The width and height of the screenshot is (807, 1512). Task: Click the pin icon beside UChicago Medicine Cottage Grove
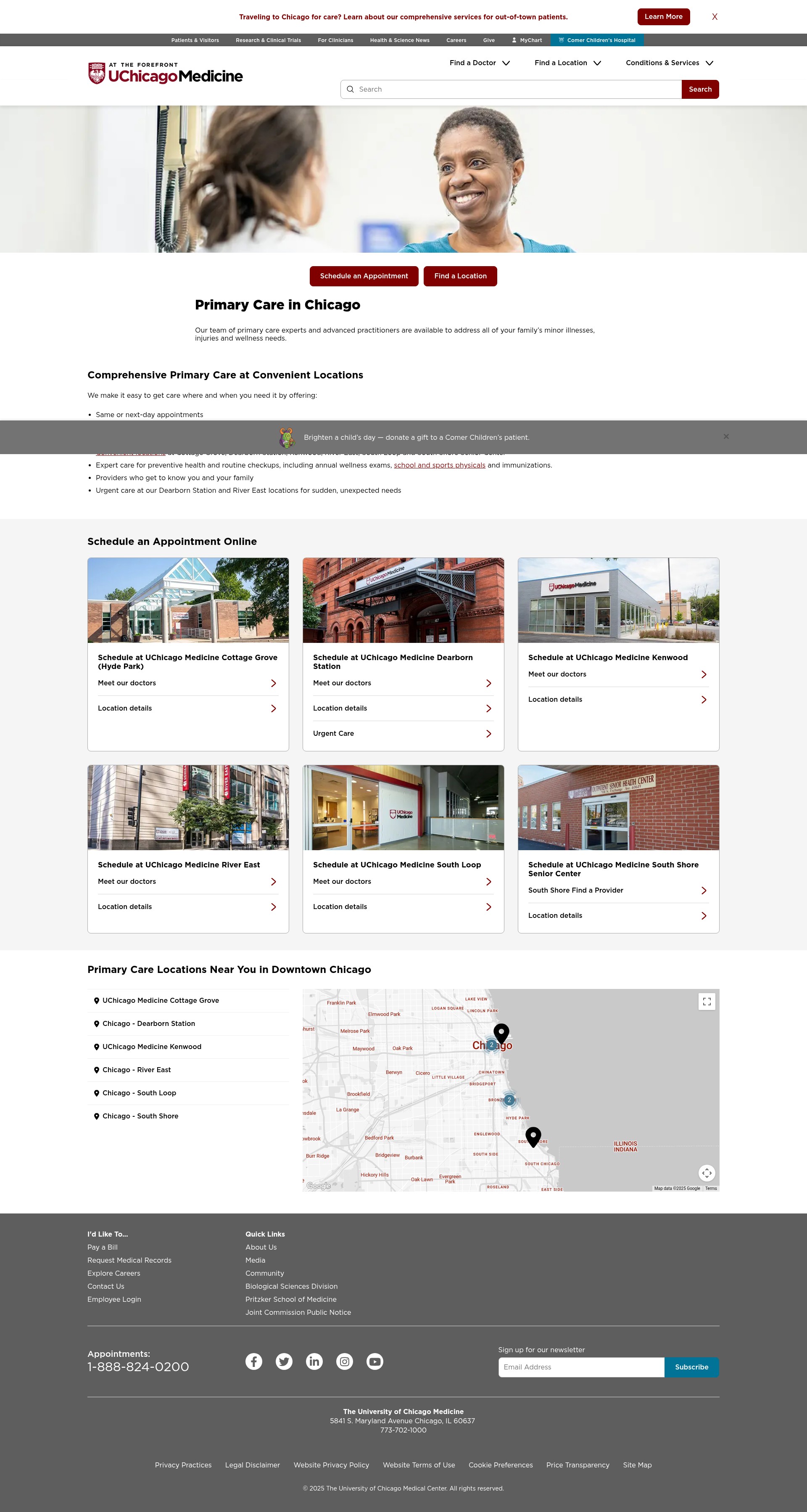click(96, 1001)
